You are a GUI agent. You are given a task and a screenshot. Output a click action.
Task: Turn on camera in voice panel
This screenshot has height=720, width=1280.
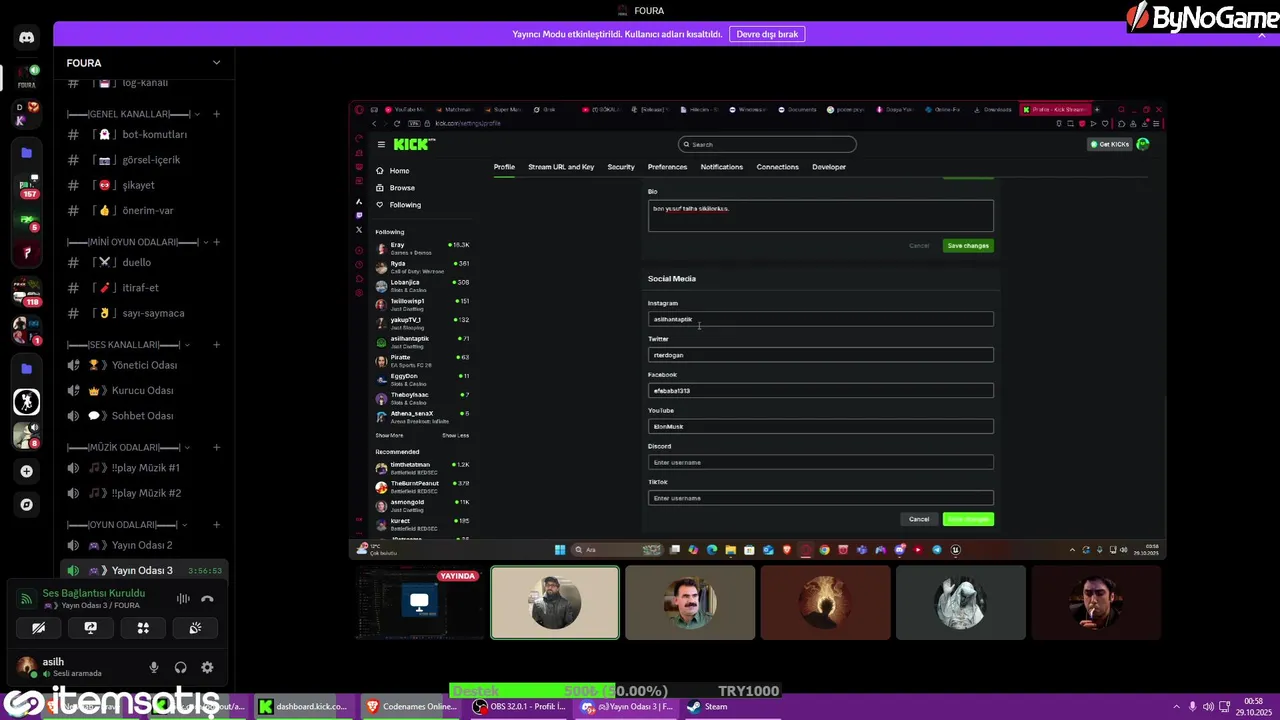(38, 628)
